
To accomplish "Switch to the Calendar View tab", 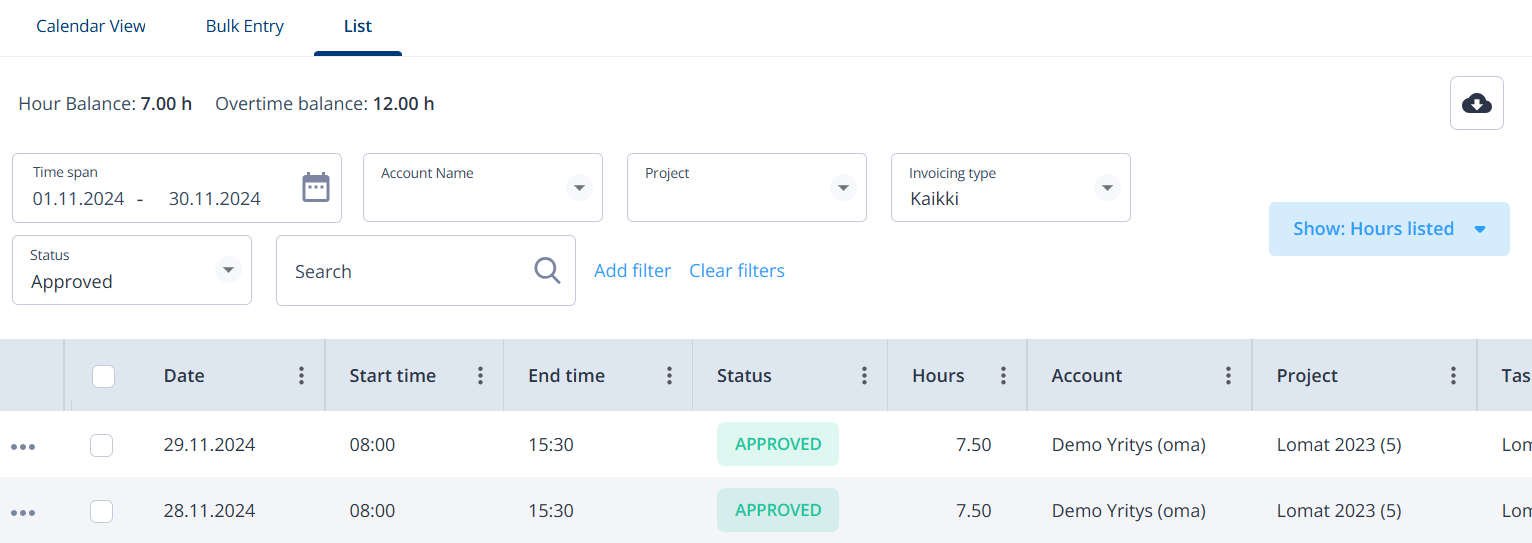I will 91,27.
